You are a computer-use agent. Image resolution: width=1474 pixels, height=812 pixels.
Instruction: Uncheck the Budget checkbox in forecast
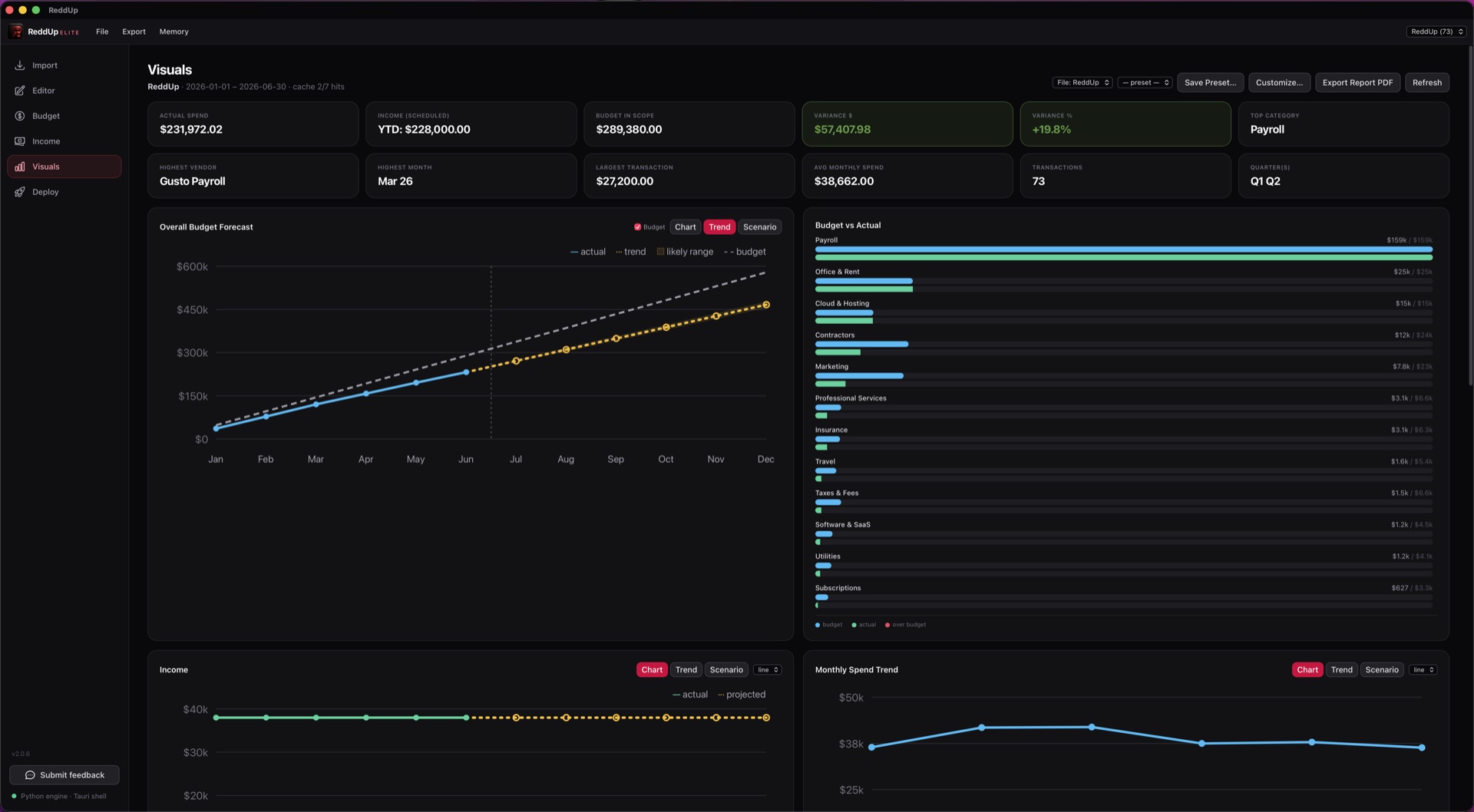pos(637,227)
